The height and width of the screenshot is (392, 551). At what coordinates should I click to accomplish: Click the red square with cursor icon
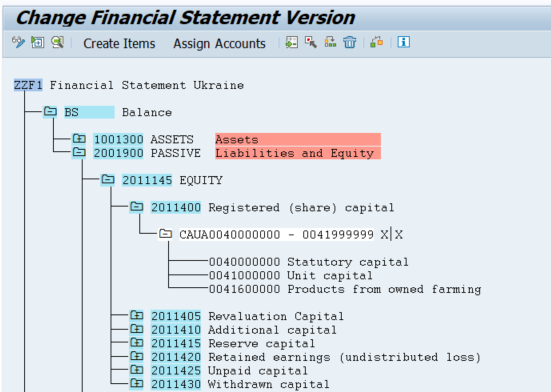point(311,43)
